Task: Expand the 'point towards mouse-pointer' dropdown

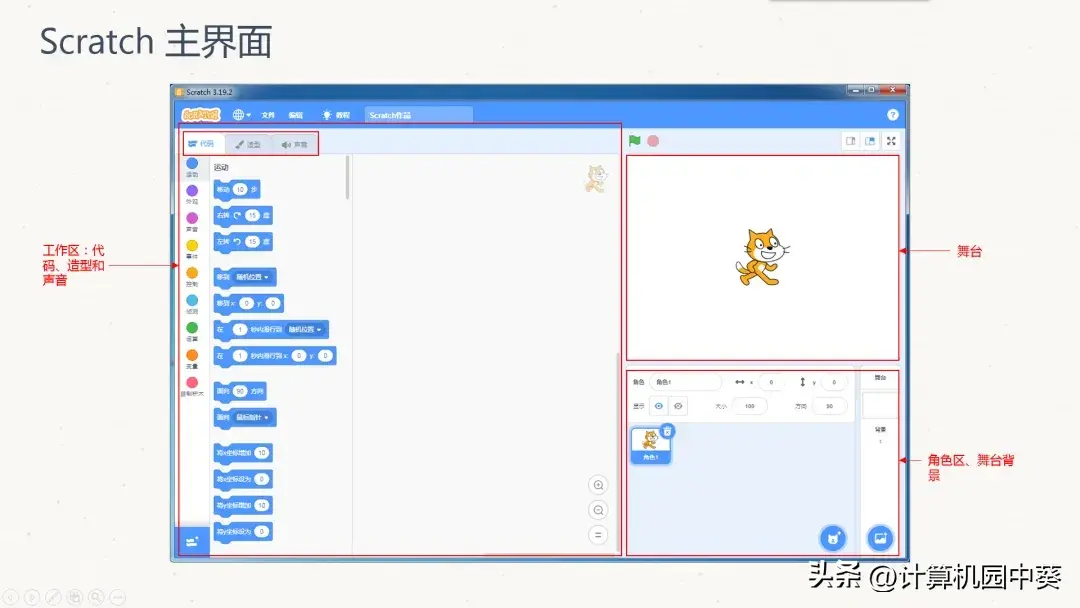Action: (x=252, y=417)
